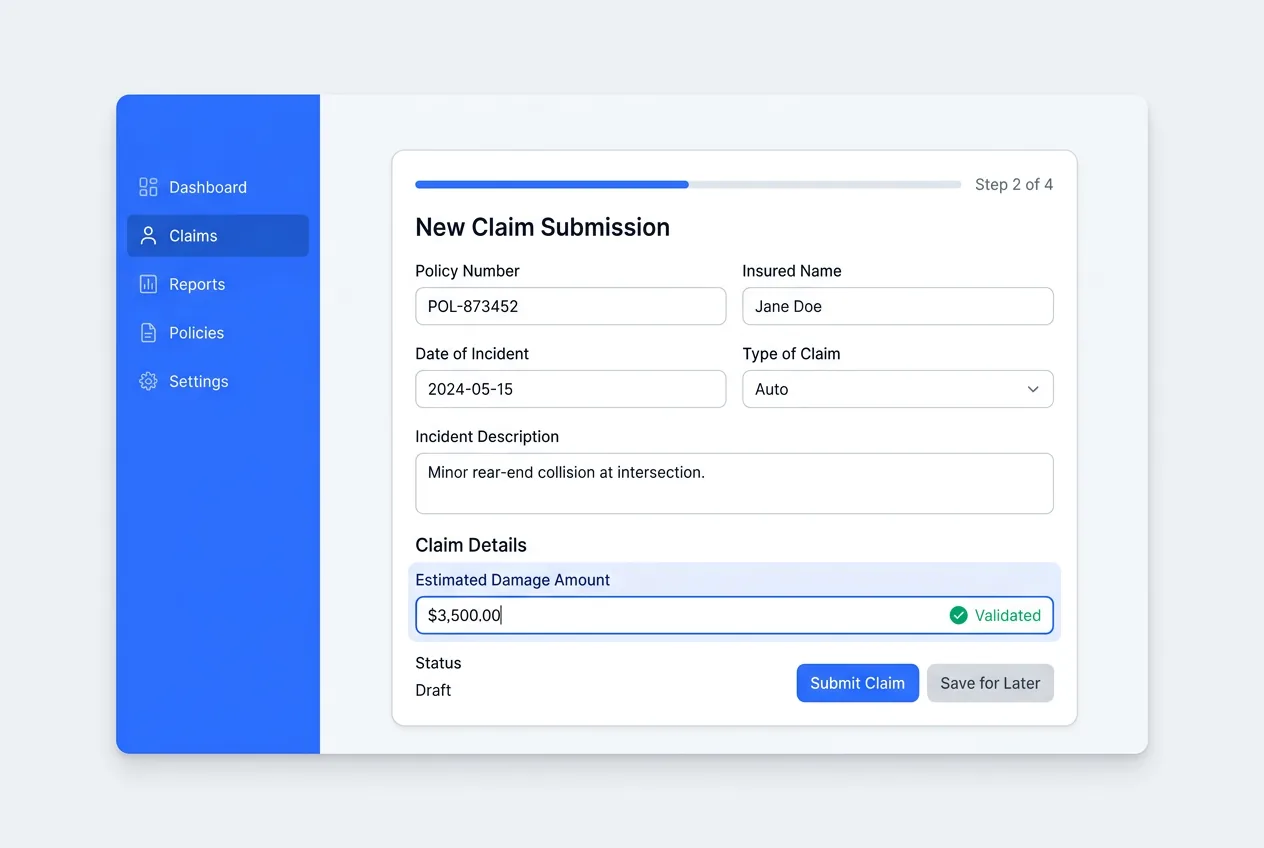Screen dimensions: 1264x848
Task: Switch to the Policies section
Action: click(x=196, y=332)
